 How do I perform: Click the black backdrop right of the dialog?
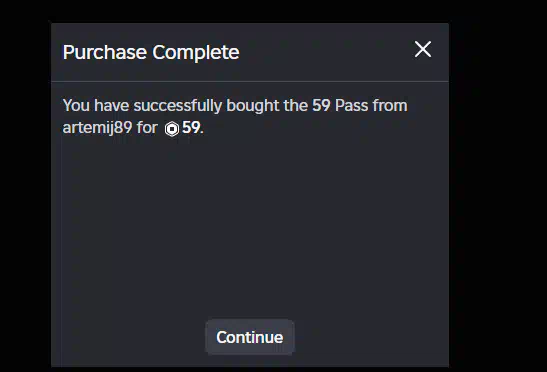(498, 186)
